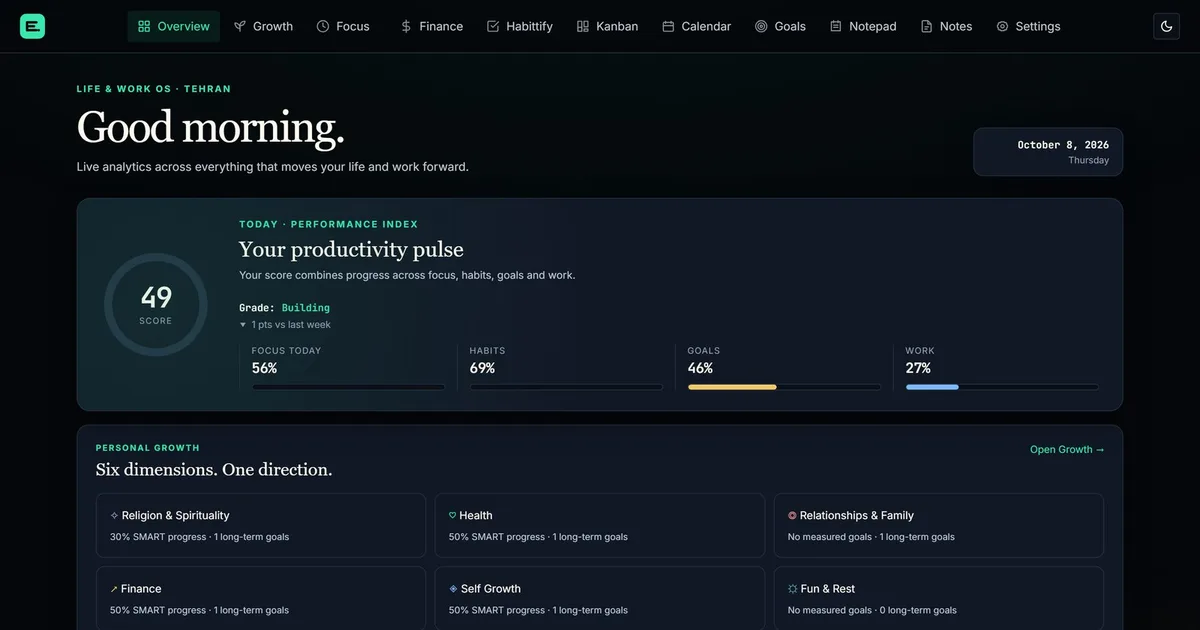Click the Habits 69% value
The width and height of the screenshot is (1200, 630).
482,368
